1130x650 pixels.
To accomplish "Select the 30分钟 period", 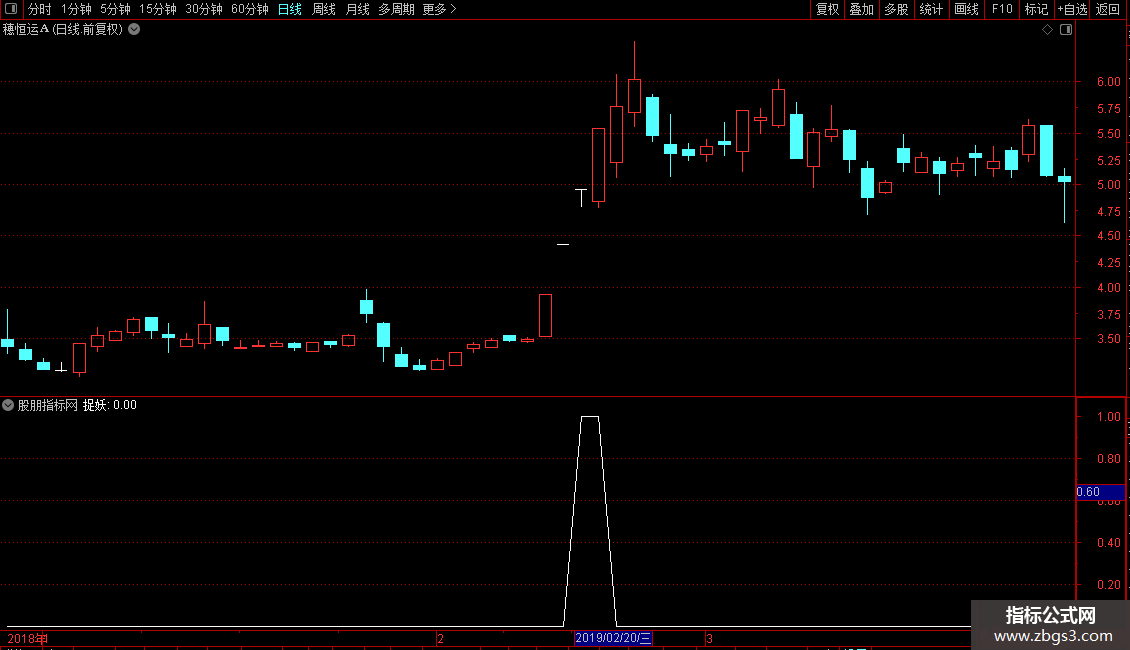I will click(203, 9).
